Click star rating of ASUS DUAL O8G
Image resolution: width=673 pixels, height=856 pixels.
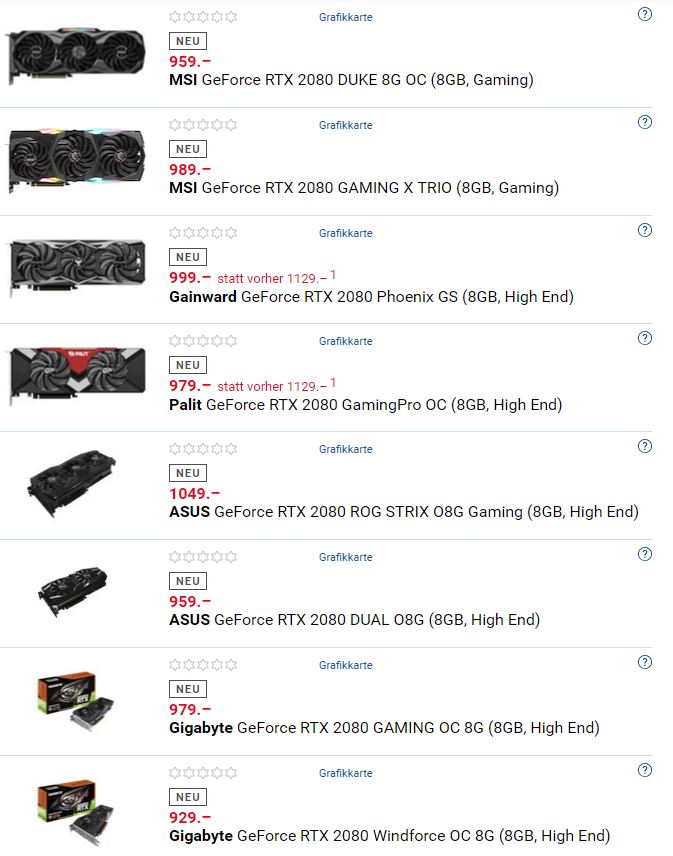203,557
